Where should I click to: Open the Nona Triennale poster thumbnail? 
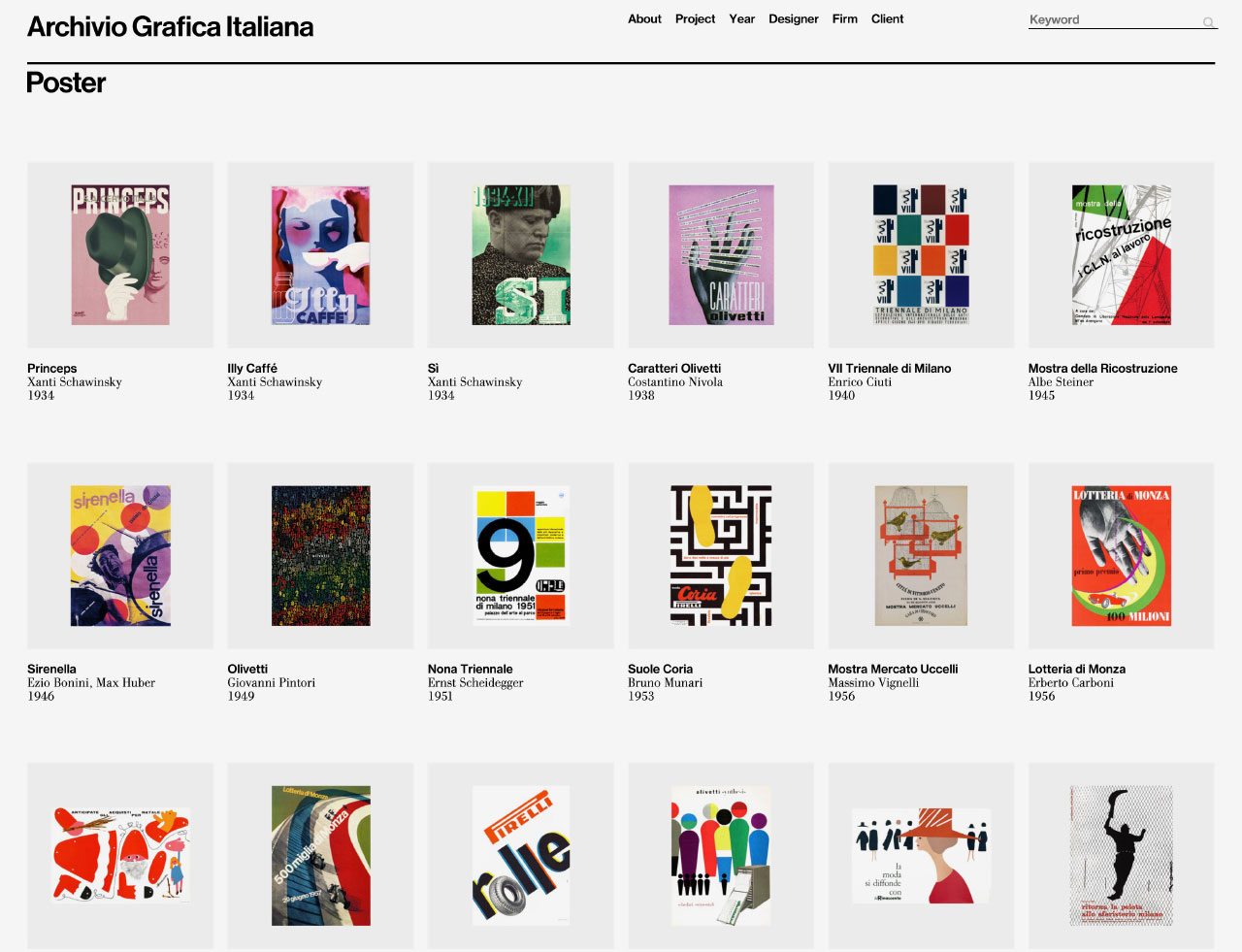pos(521,555)
